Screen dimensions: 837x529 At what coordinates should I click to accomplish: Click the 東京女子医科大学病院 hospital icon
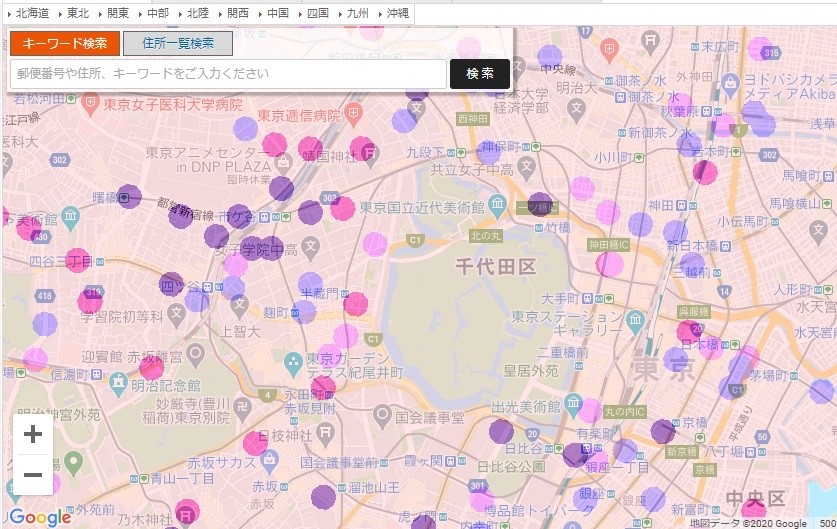89,104
